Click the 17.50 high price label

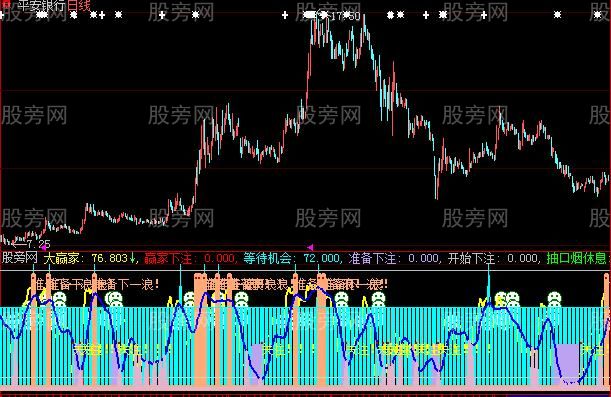point(345,16)
